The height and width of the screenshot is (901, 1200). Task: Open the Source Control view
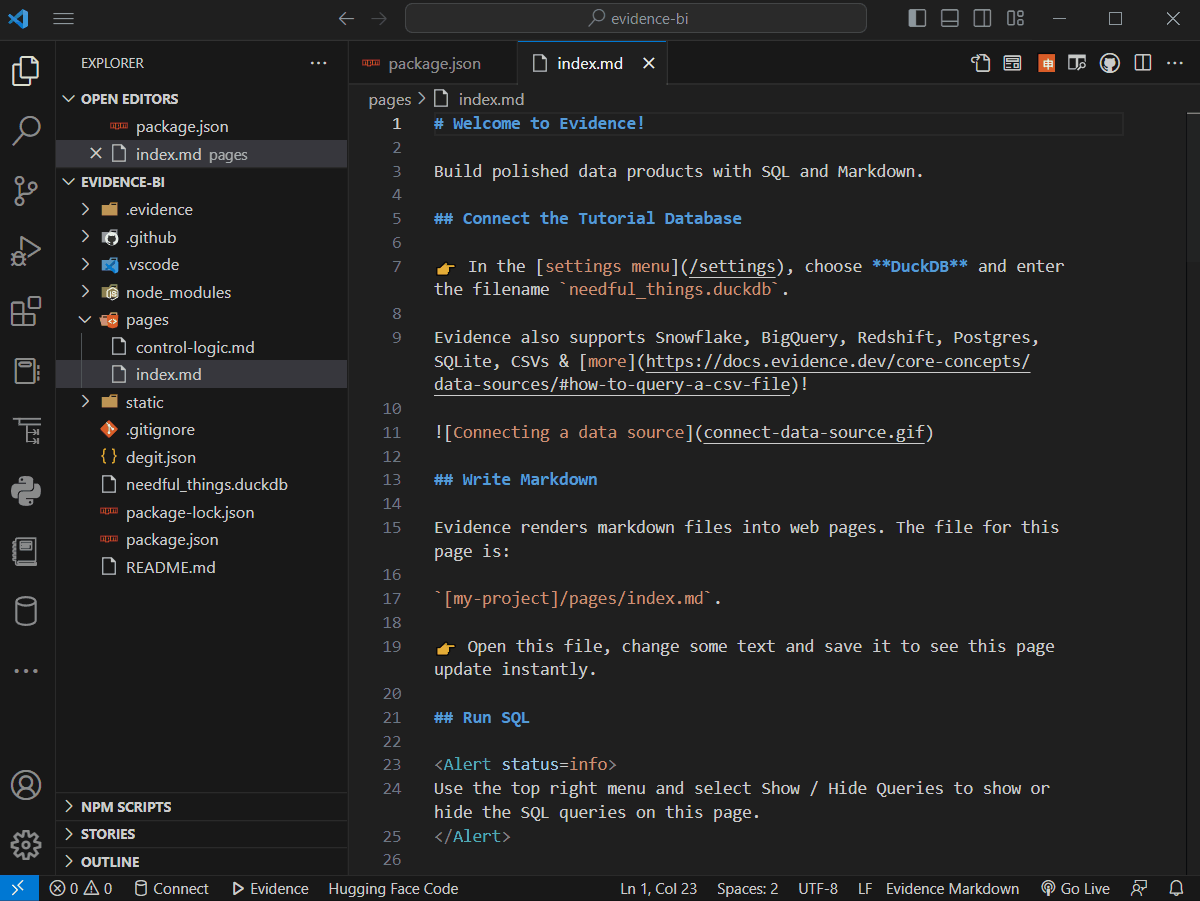click(26, 190)
